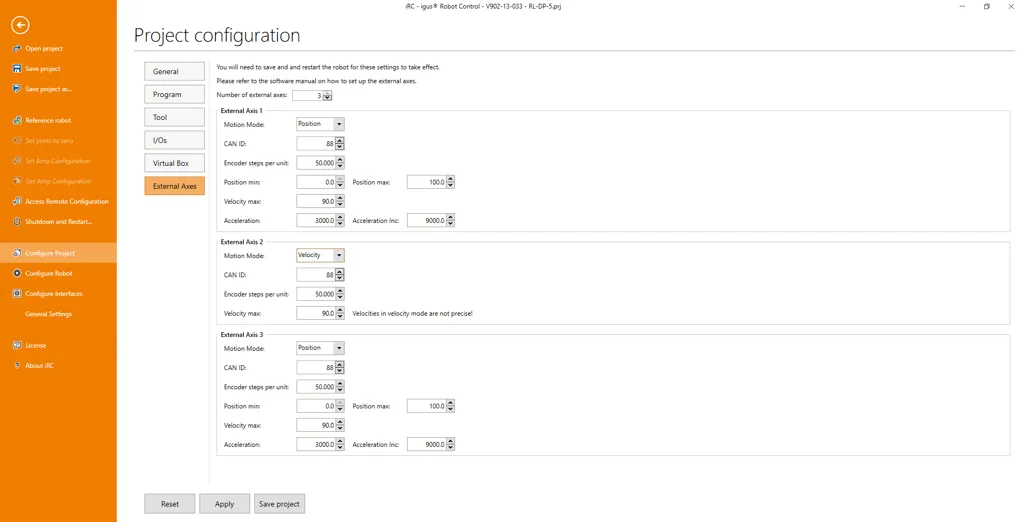The image size is (1022, 522).
Task: Expand External Axis 1 Motion Mode dropdown
Action: point(339,124)
